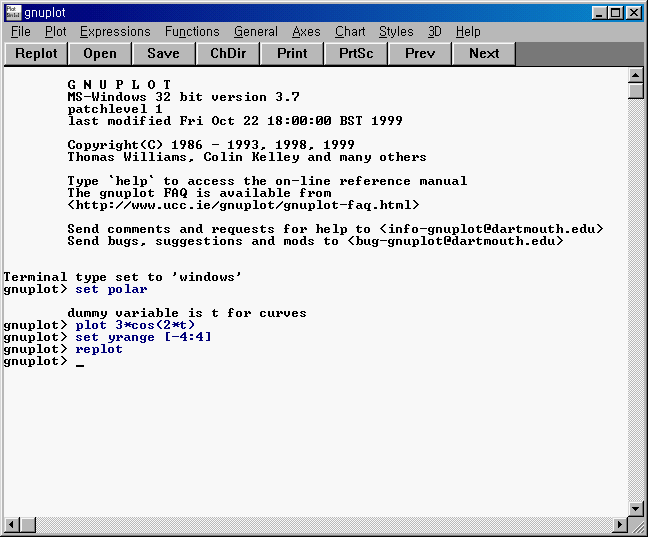This screenshot has width=648, height=537.
Task: Click the 'plot 3*cos(2*t)' command text
Action: pos(135,325)
